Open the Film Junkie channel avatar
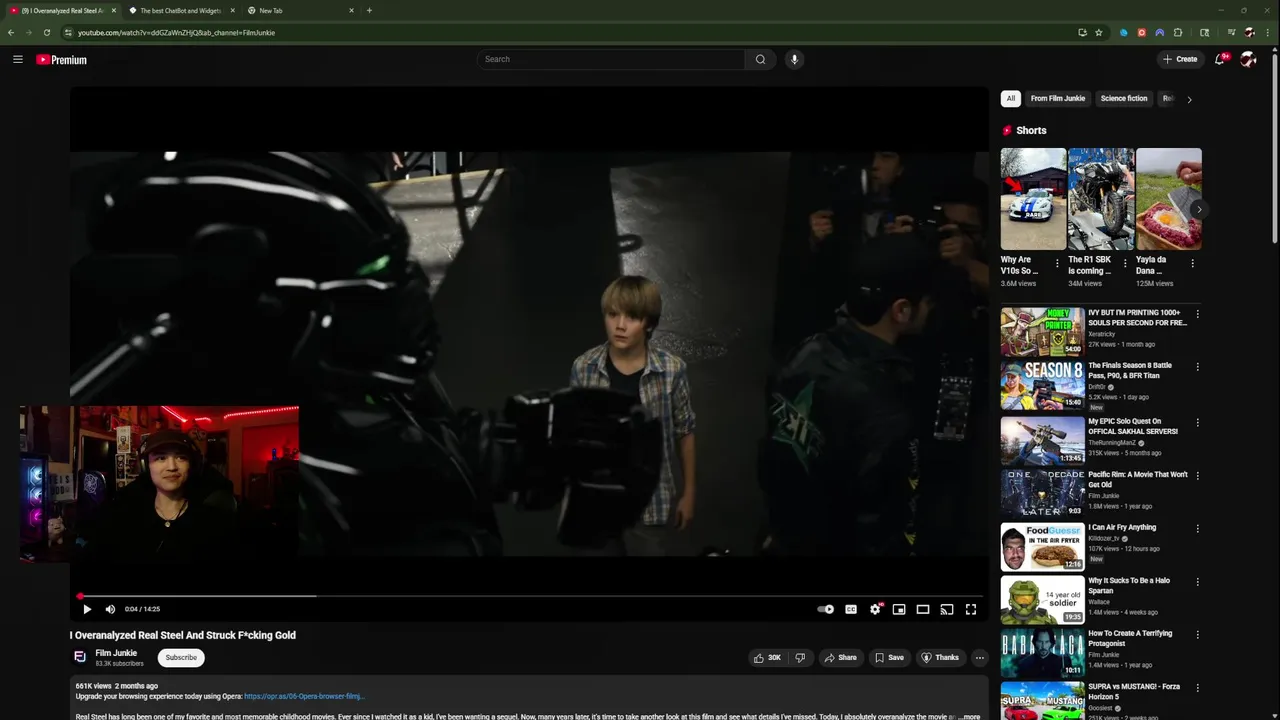Screen dimensions: 1280x720 click(80, 657)
